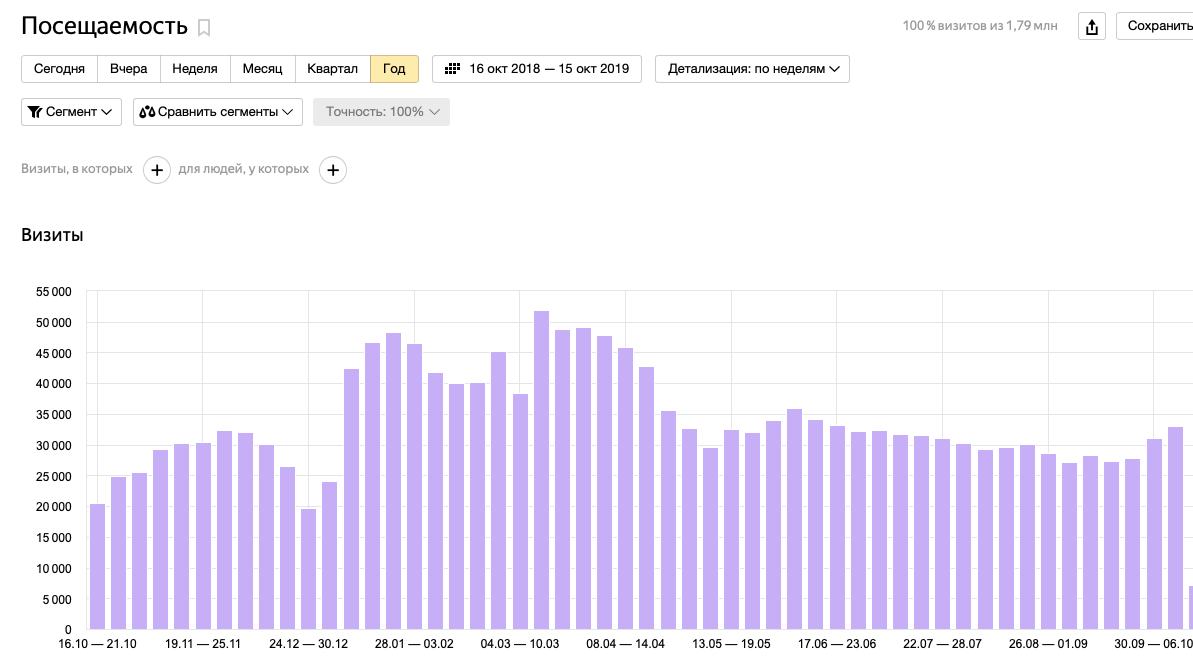This screenshot has height=661, width=1193.
Task: Choose the Квартал period tab
Action: tap(332, 69)
